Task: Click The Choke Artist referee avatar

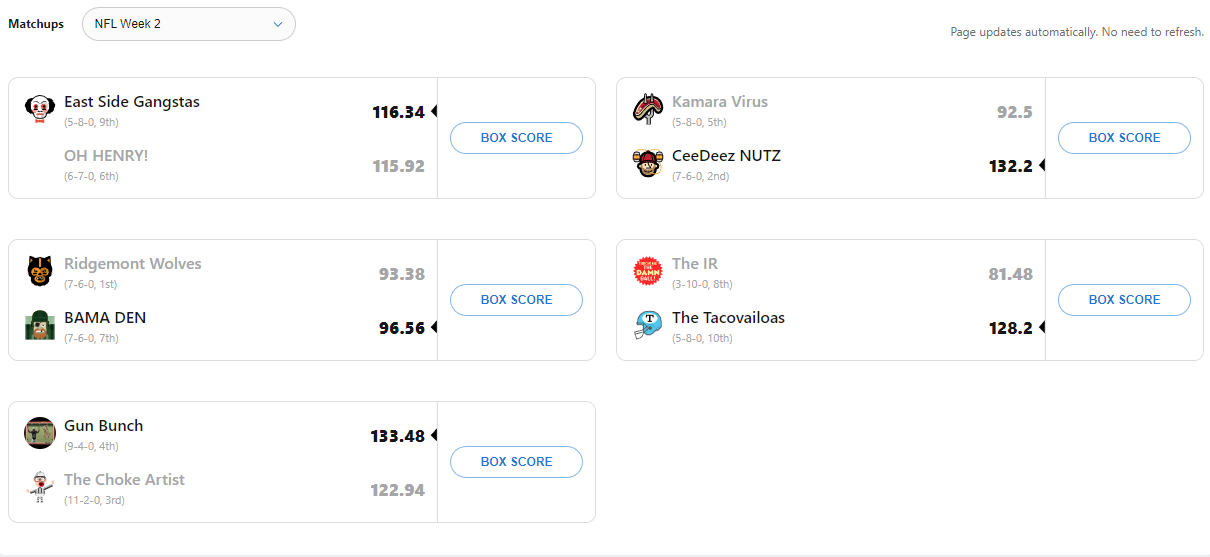Action: [39, 487]
